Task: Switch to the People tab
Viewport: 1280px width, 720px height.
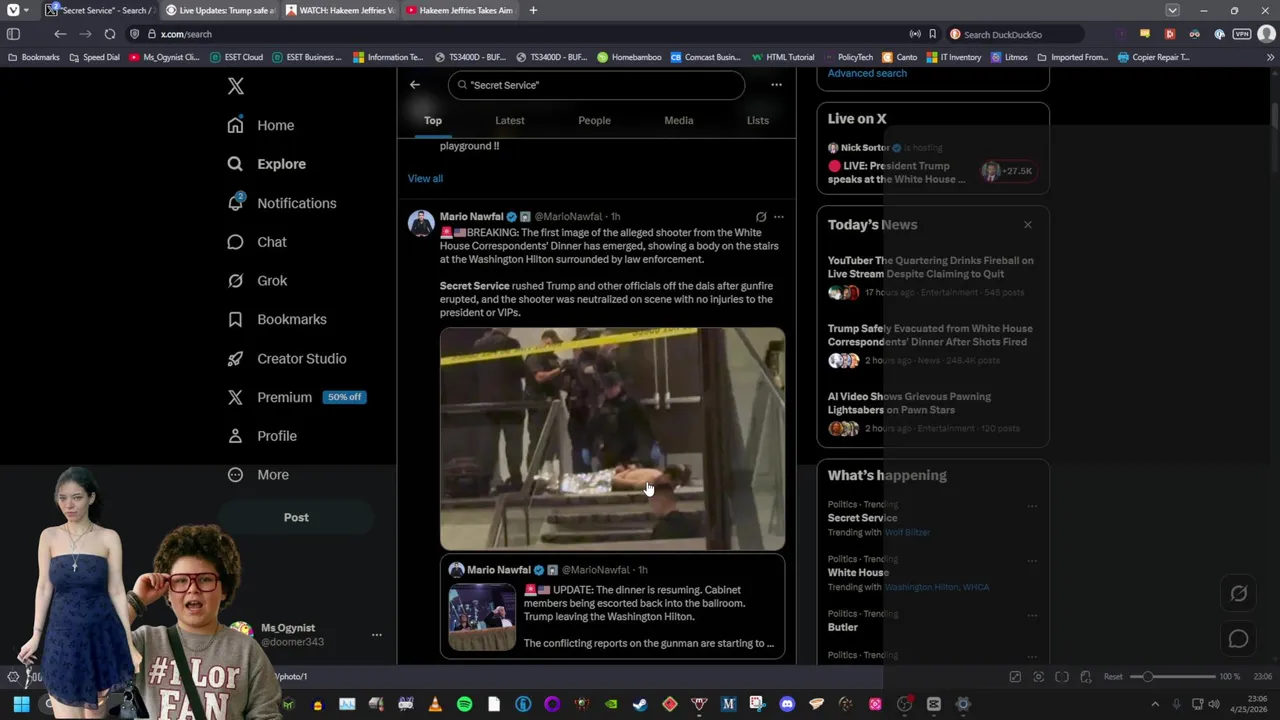Action: (x=594, y=120)
